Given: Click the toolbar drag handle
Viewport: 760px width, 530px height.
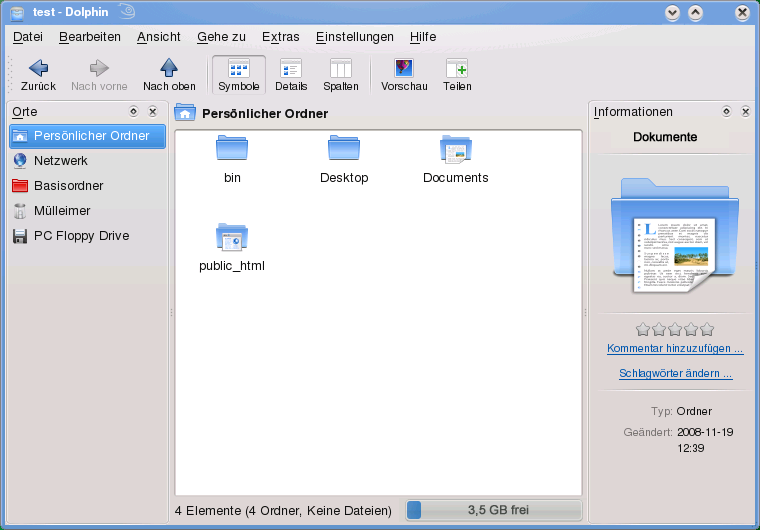Looking at the screenshot, I should tap(10, 75).
